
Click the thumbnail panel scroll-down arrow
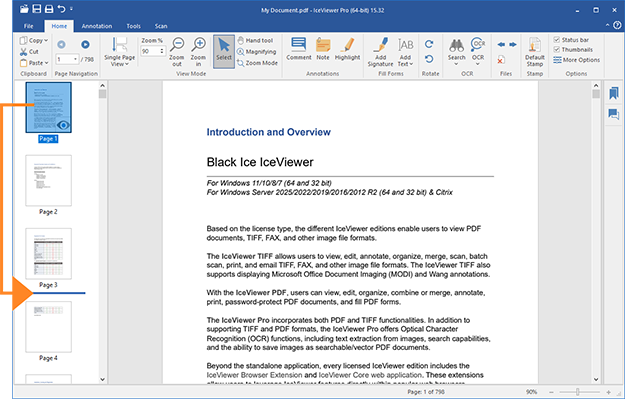[x=102, y=379]
